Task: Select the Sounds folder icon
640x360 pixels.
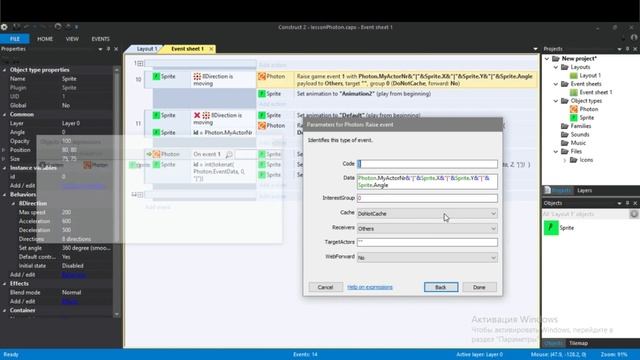Action: tap(565, 134)
